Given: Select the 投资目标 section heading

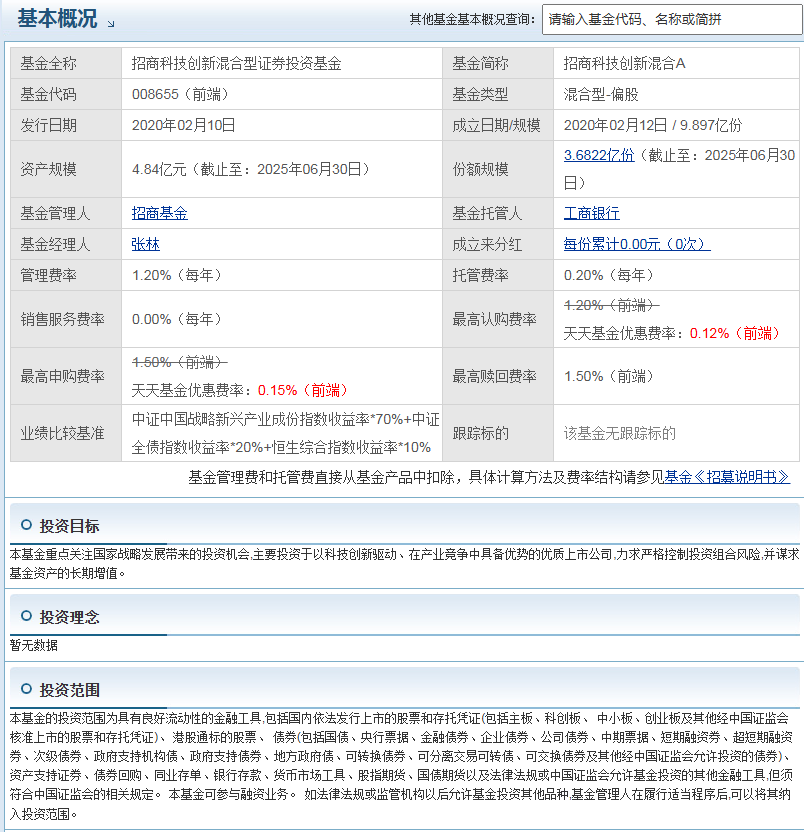Looking at the screenshot, I should pyautogui.click(x=69, y=526).
